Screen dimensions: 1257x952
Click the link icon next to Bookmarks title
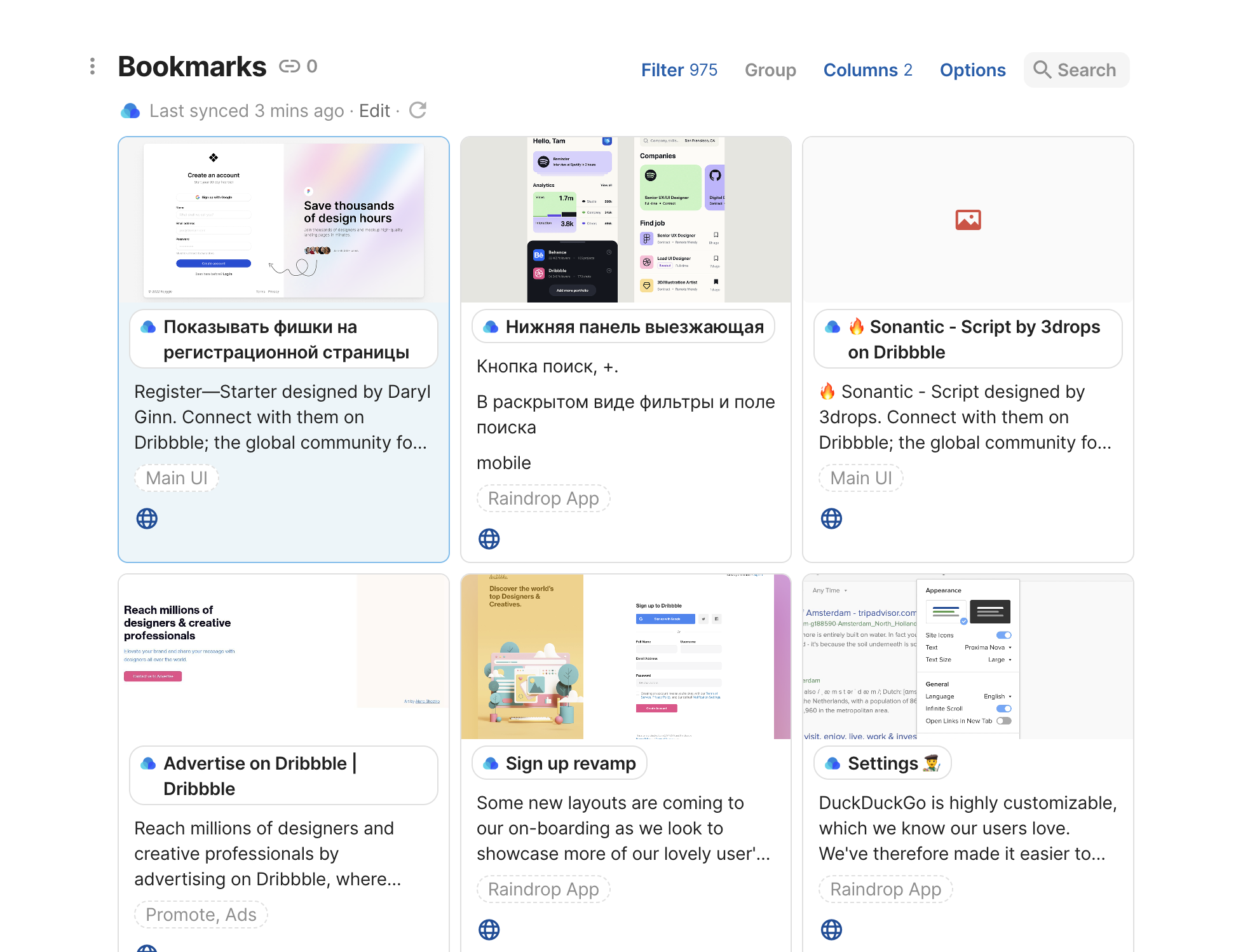coord(289,66)
